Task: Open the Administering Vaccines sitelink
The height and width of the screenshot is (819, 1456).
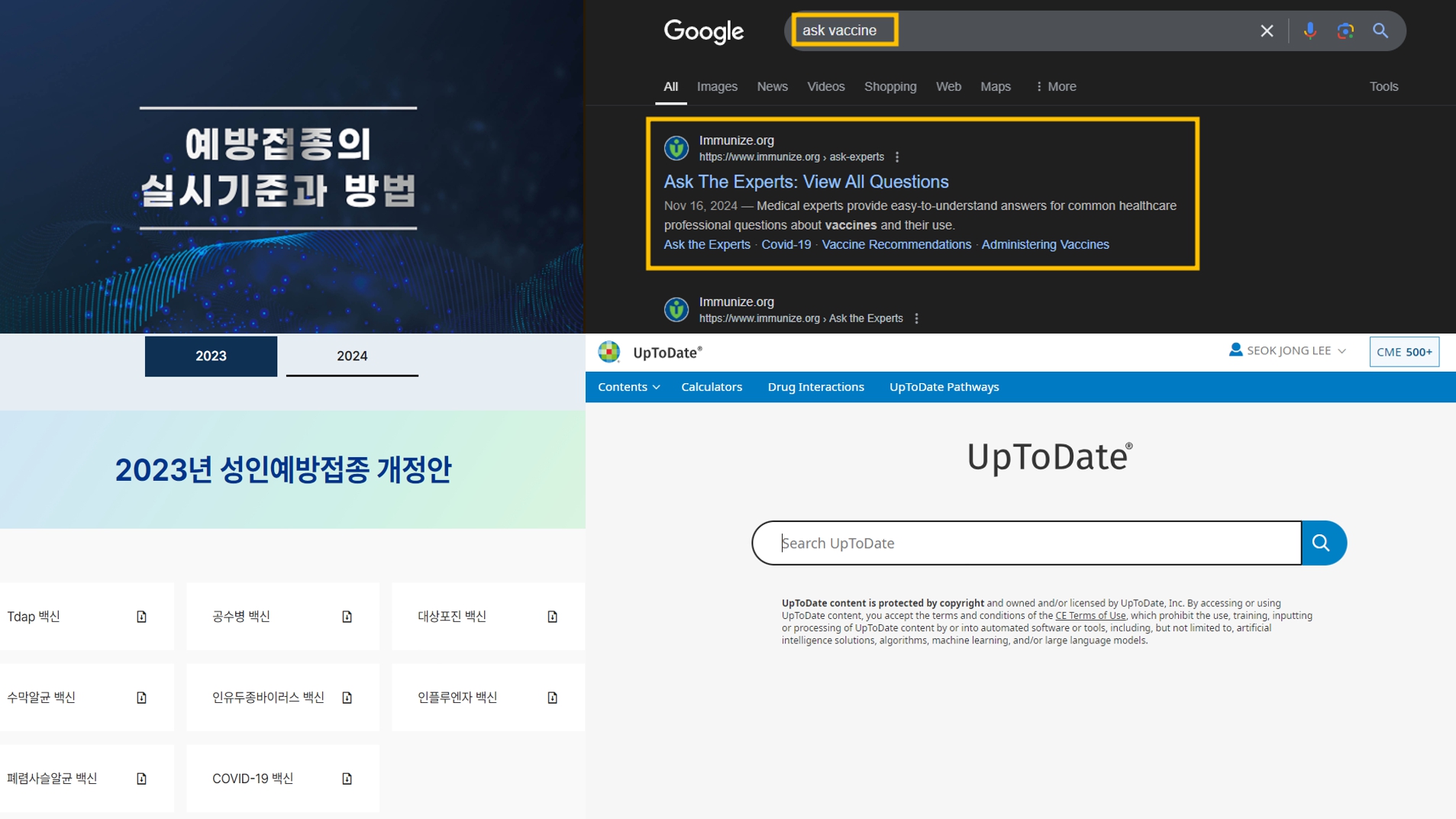Action: tap(1045, 244)
